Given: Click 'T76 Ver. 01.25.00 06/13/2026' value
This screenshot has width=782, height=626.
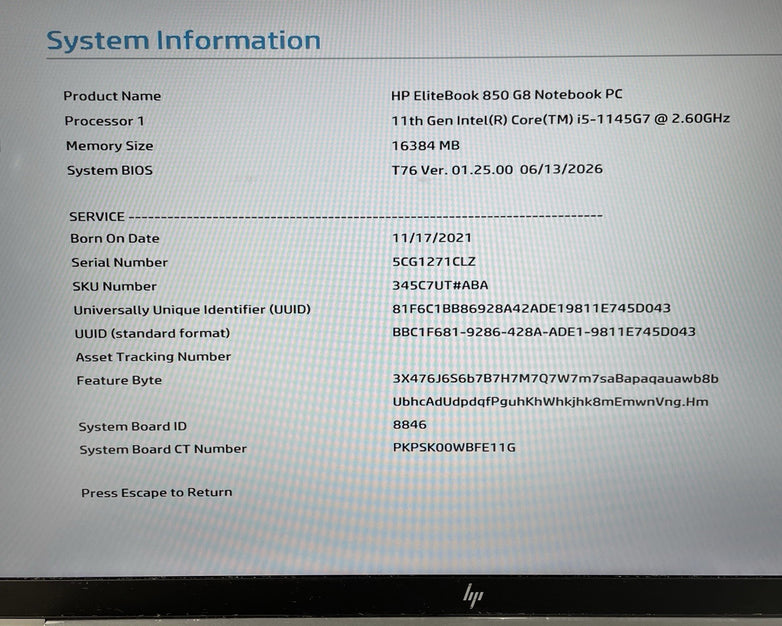Looking at the screenshot, I should coord(497,170).
